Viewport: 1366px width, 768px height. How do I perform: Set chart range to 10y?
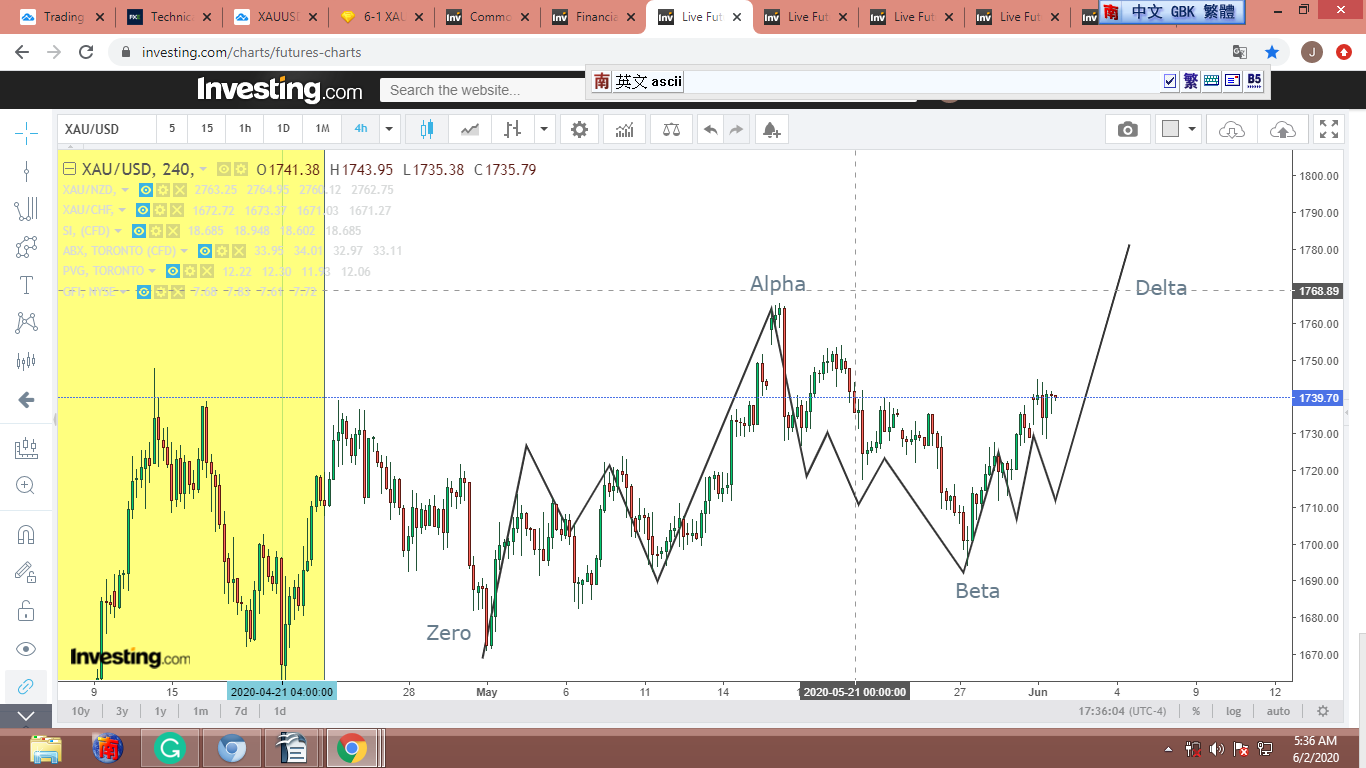pos(81,711)
